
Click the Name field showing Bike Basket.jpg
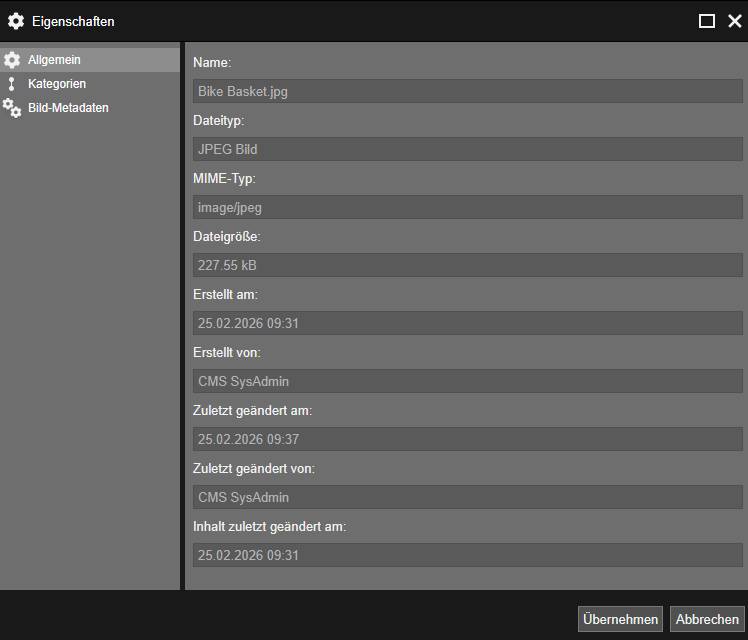click(x=467, y=91)
